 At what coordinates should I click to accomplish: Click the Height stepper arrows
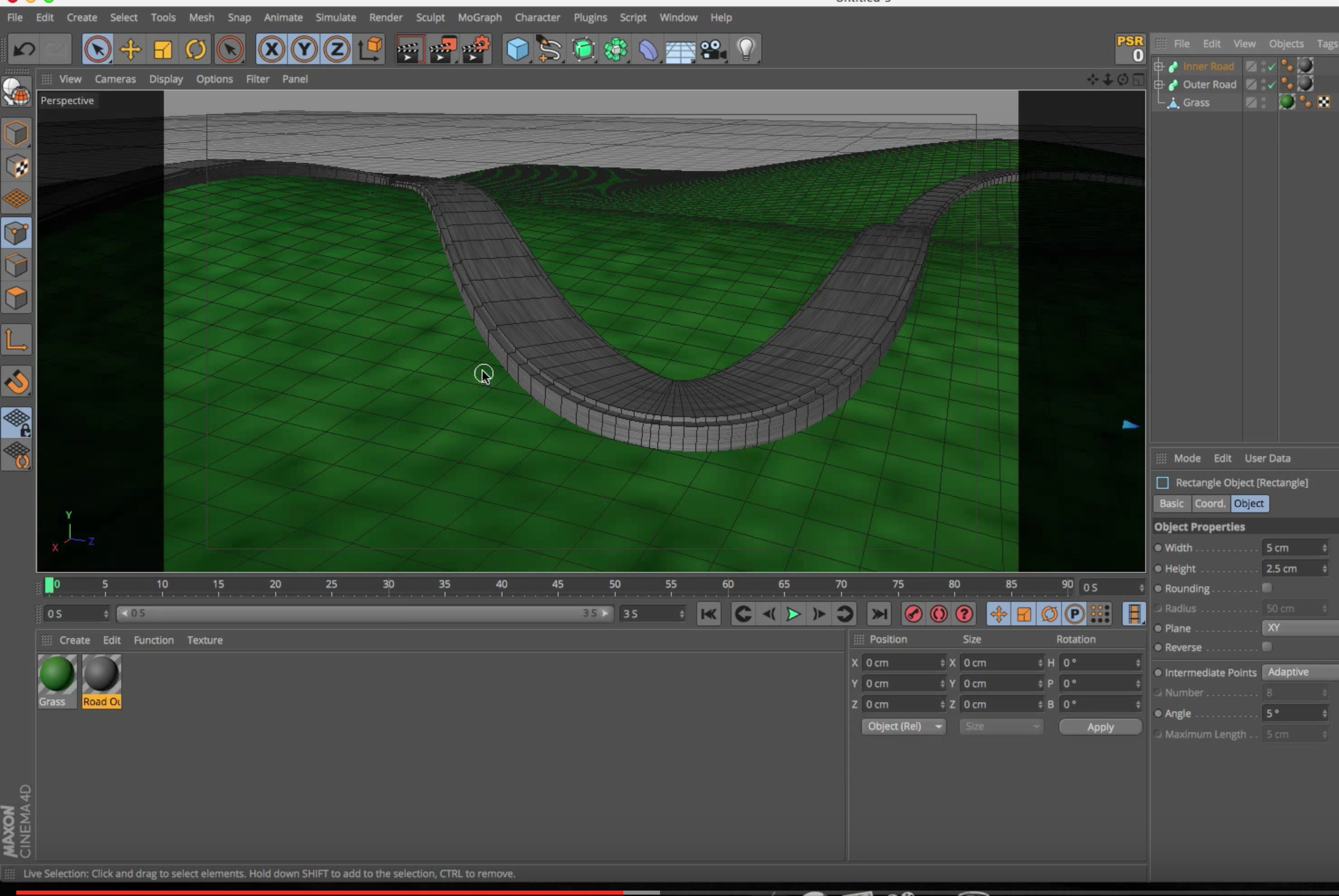tap(1324, 569)
